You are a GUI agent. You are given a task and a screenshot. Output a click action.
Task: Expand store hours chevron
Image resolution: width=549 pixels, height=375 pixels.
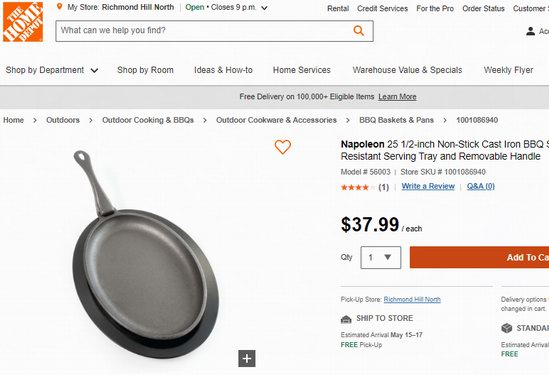(264, 8)
